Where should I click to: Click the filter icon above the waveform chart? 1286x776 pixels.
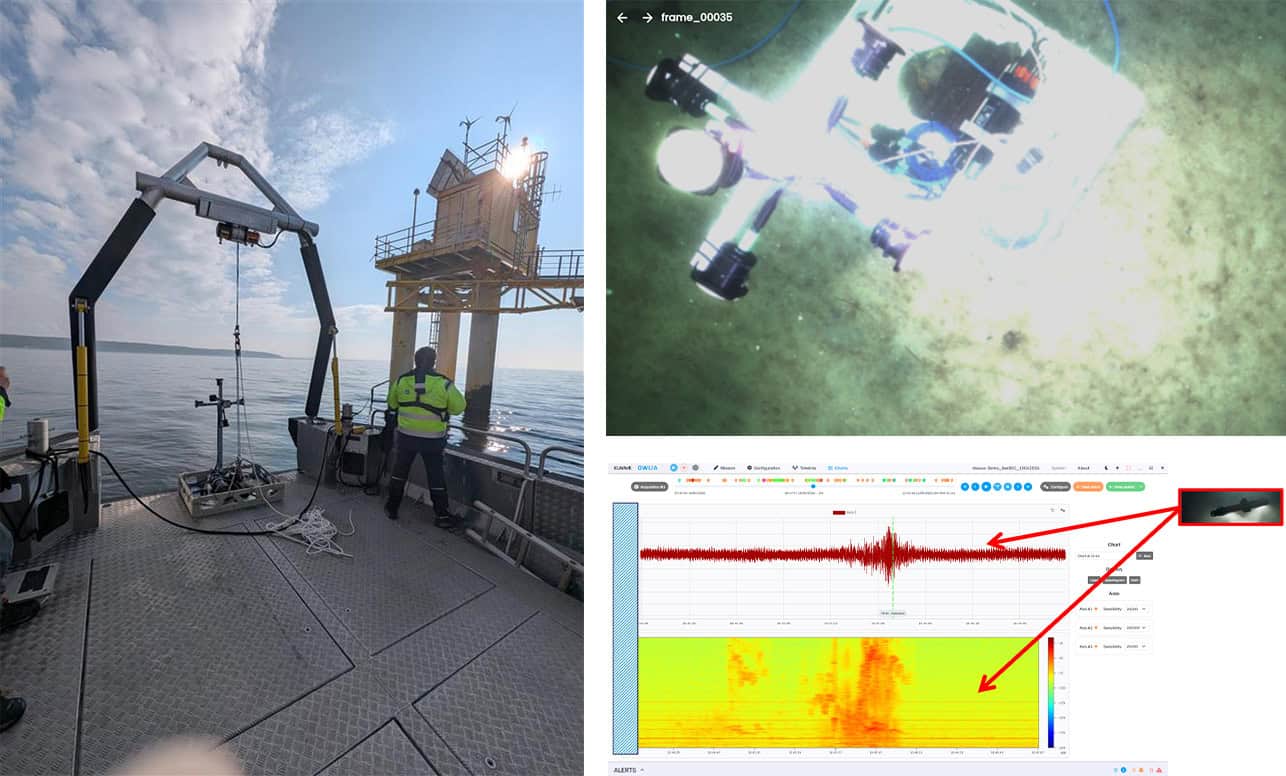click(x=1052, y=510)
